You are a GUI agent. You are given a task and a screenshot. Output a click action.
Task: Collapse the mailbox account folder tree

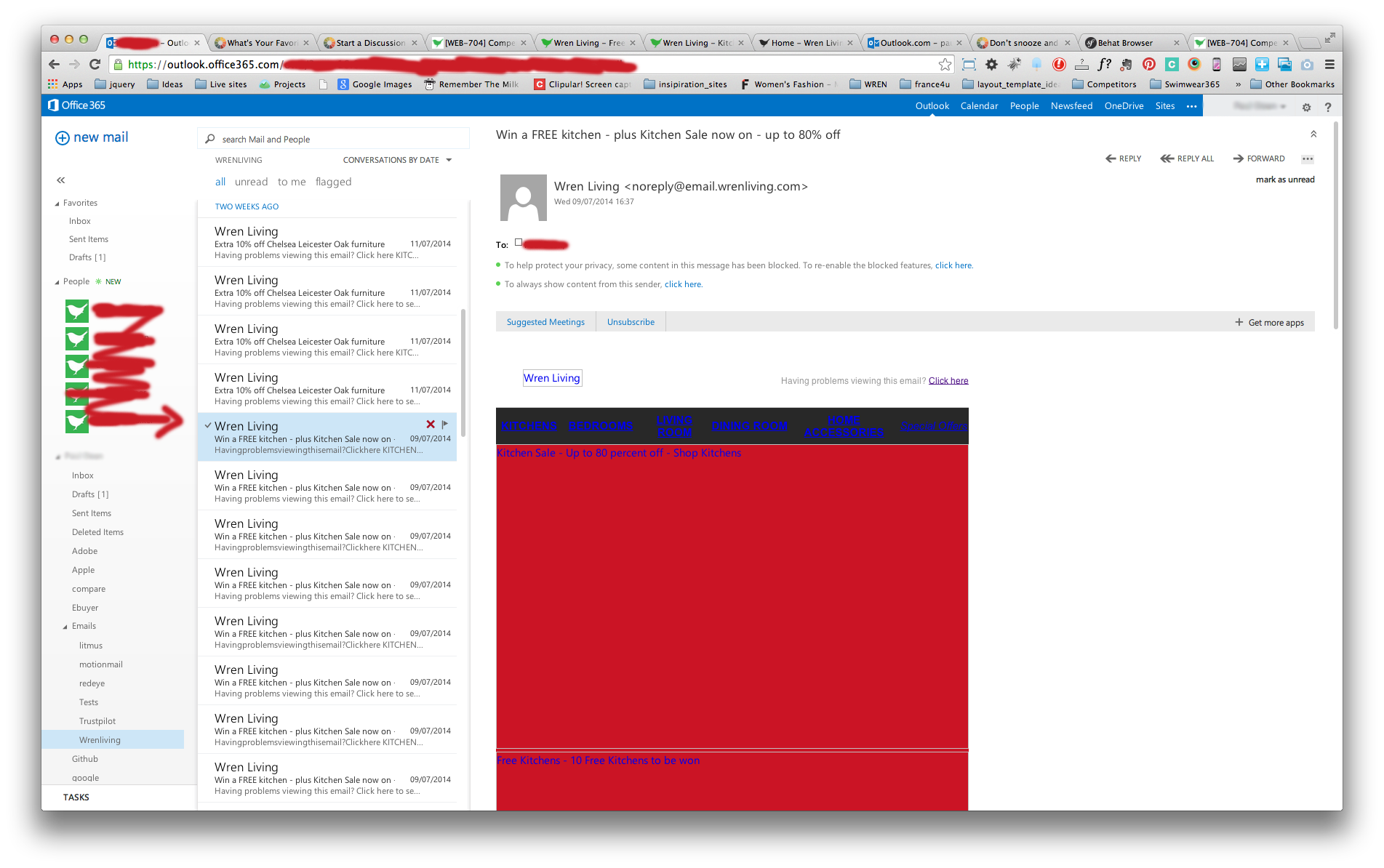coord(58,457)
